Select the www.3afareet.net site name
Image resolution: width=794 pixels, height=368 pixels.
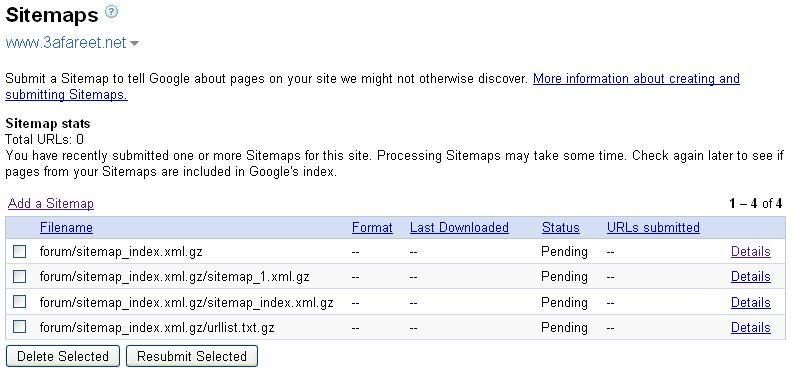point(66,43)
